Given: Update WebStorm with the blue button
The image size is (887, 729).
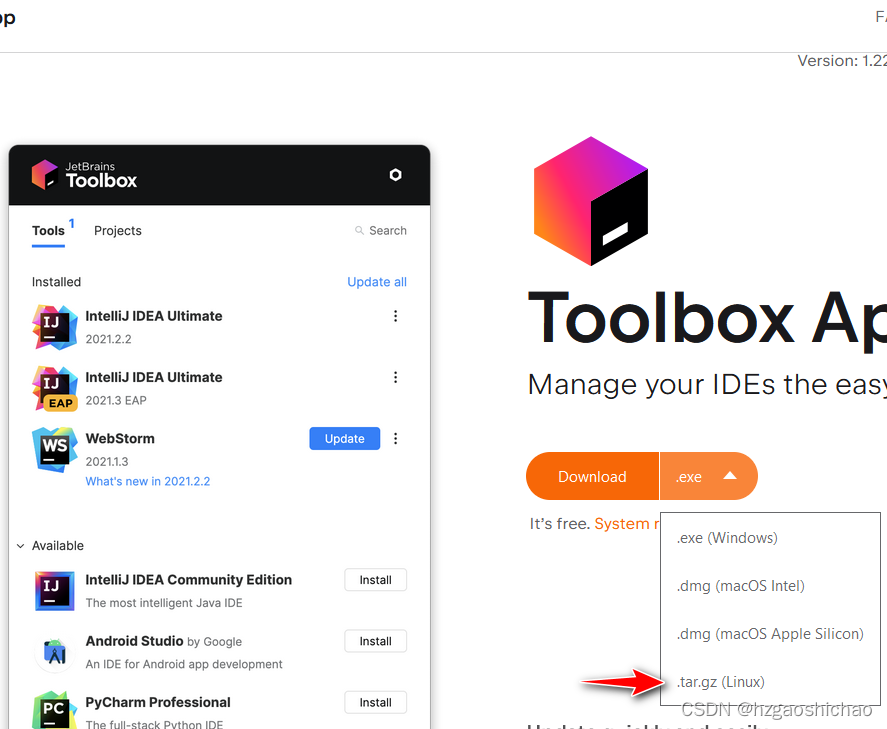Looking at the screenshot, I should tap(345, 438).
